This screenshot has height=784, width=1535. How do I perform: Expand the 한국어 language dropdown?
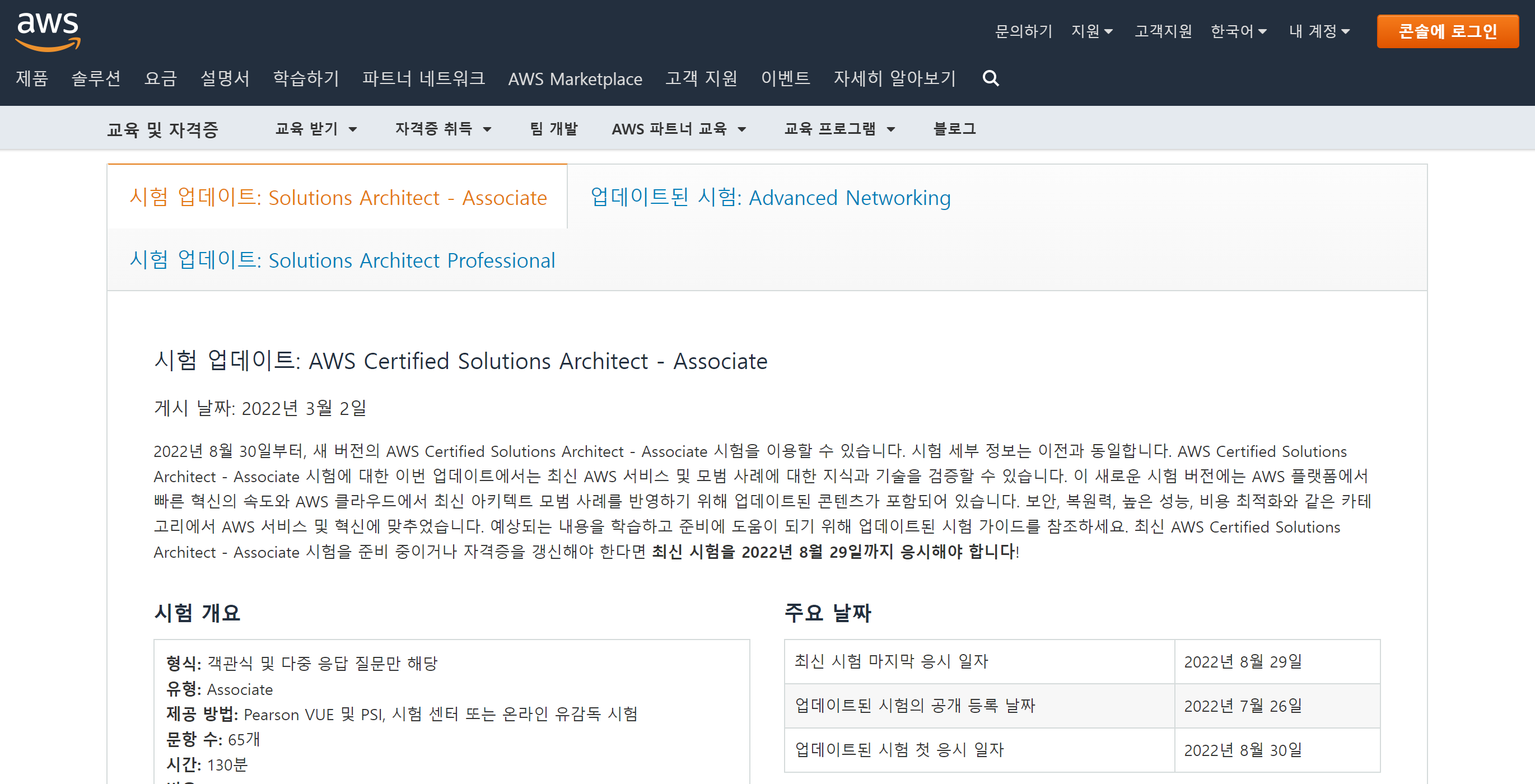1238,31
